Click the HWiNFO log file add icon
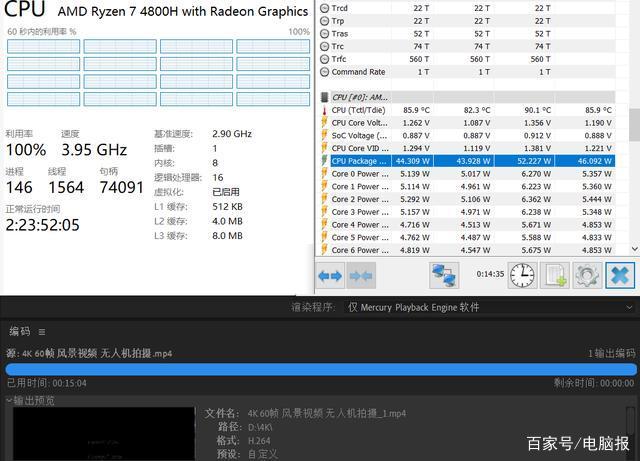This screenshot has width=640, height=461. tap(555, 276)
